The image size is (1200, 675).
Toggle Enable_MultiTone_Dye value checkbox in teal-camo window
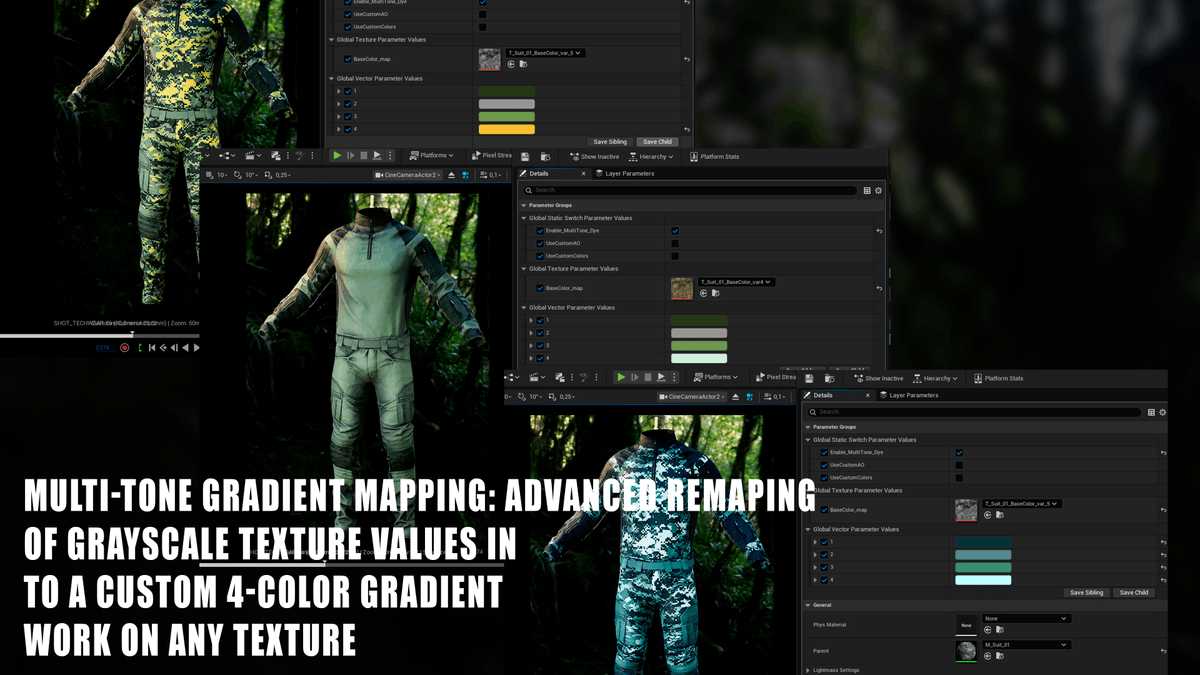click(959, 453)
